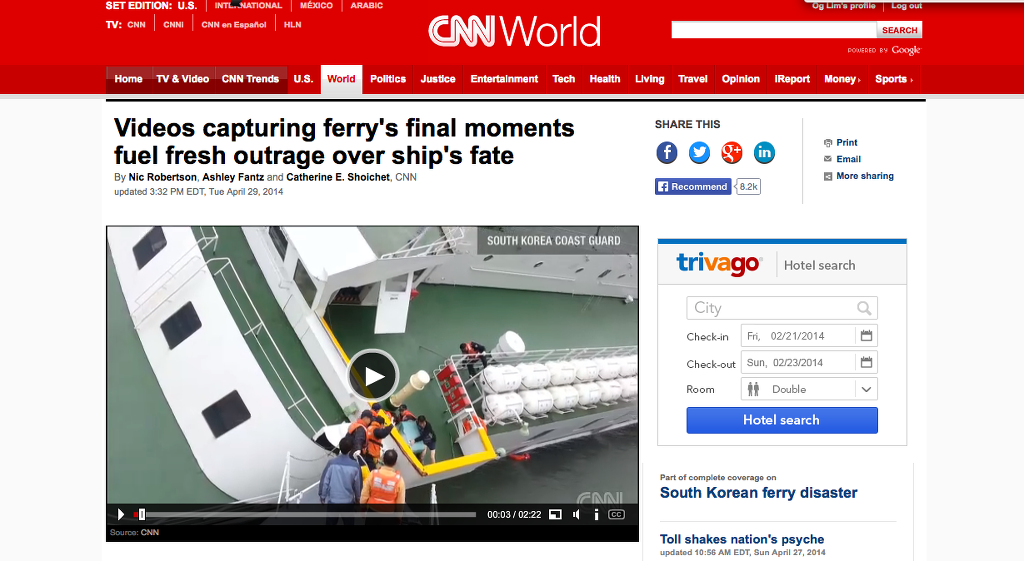Open the Entertainment section tab

coord(504,79)
